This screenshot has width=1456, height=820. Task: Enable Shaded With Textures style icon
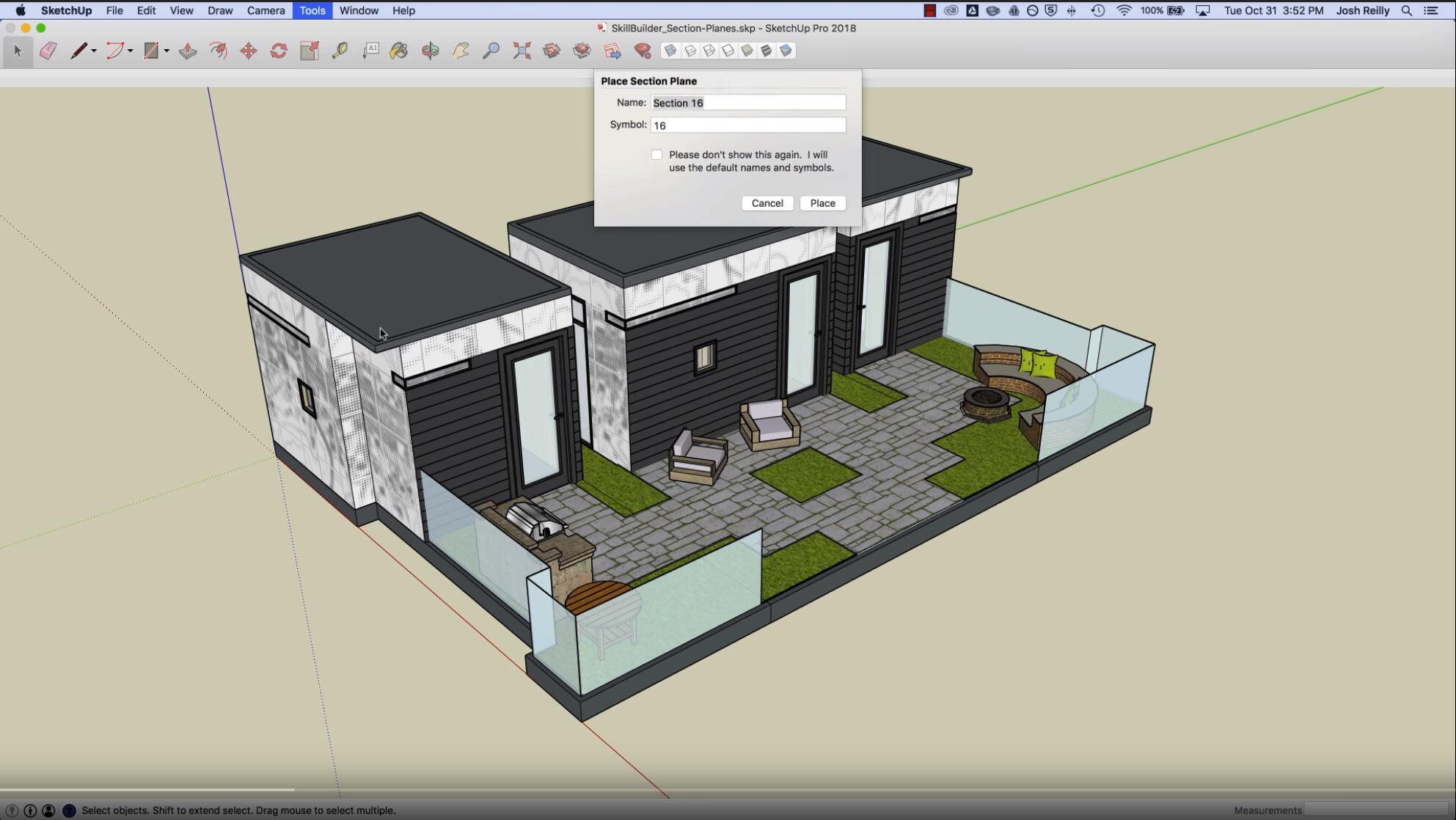[x=766, y=51]
